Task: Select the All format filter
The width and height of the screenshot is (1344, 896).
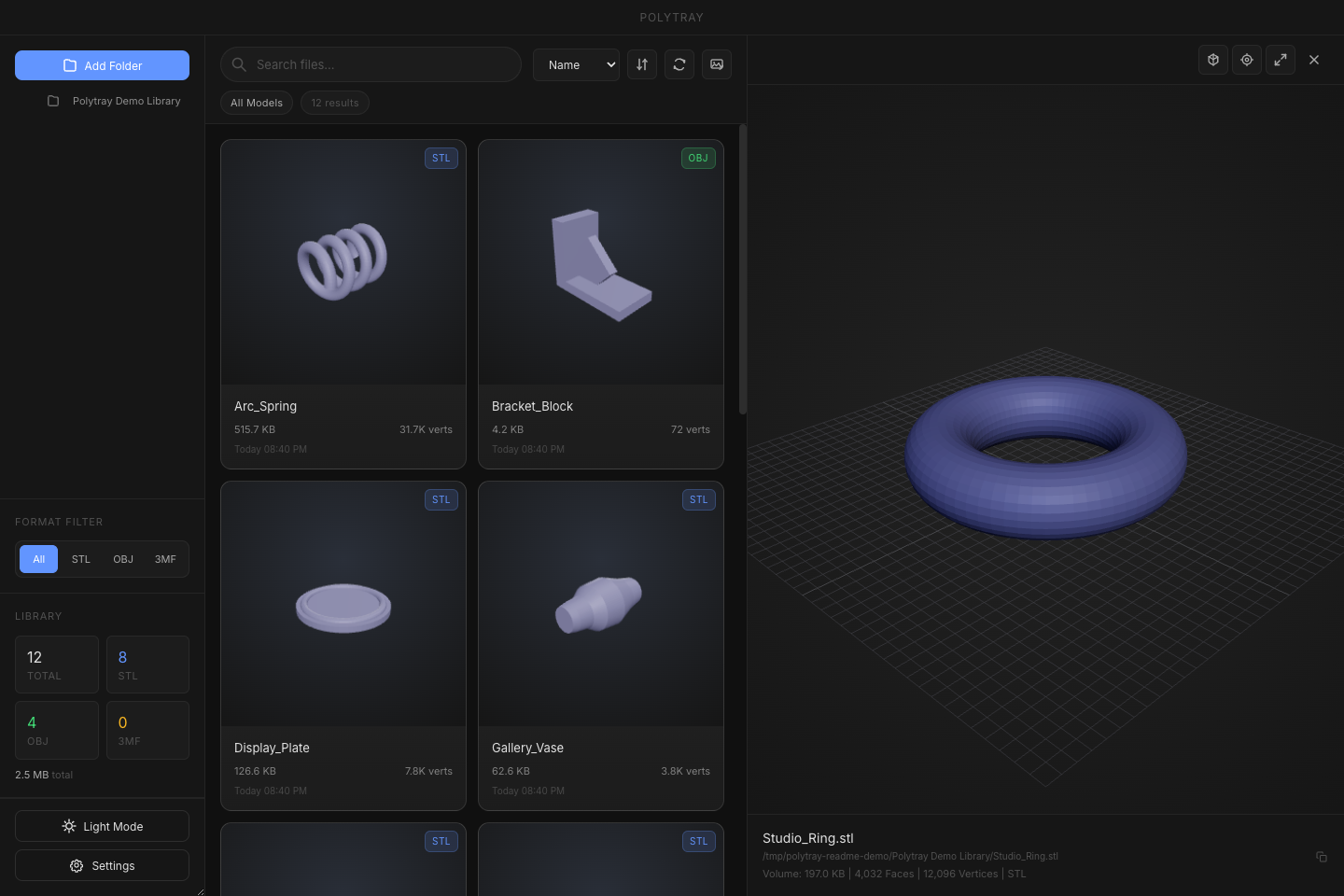Action: pos(38,559)
